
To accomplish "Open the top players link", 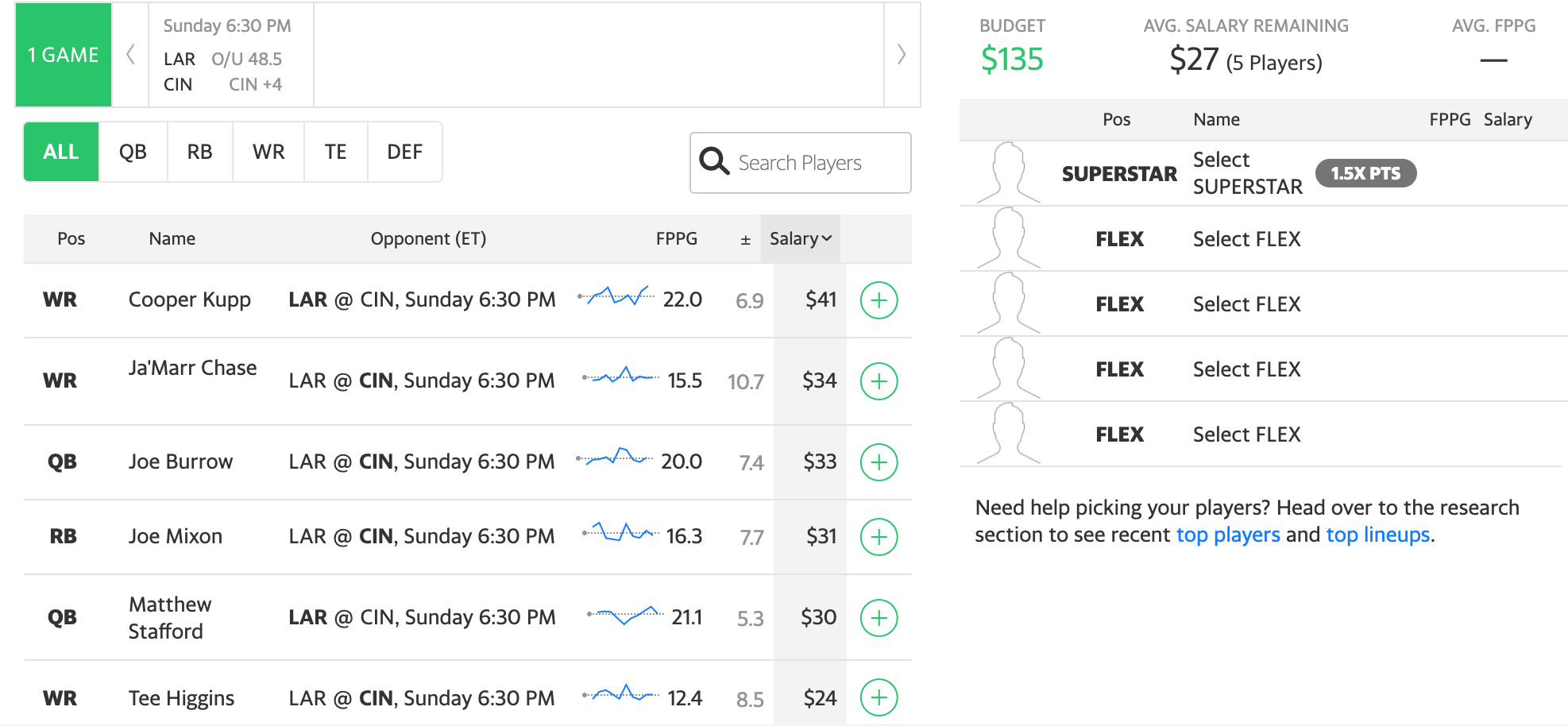I will [1227, 535].
